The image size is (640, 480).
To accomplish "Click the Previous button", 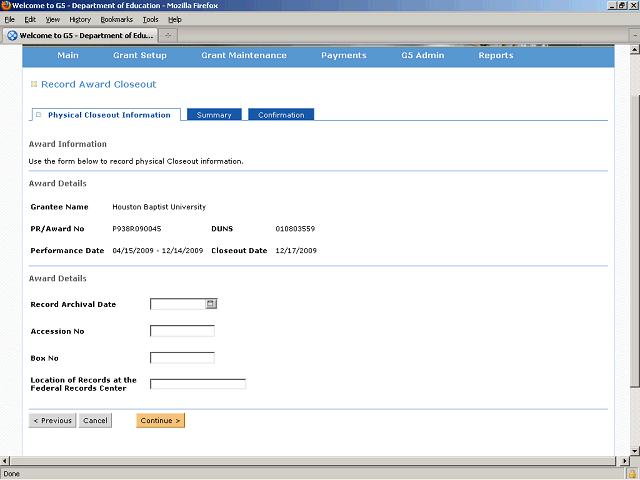I will point(52,420).
